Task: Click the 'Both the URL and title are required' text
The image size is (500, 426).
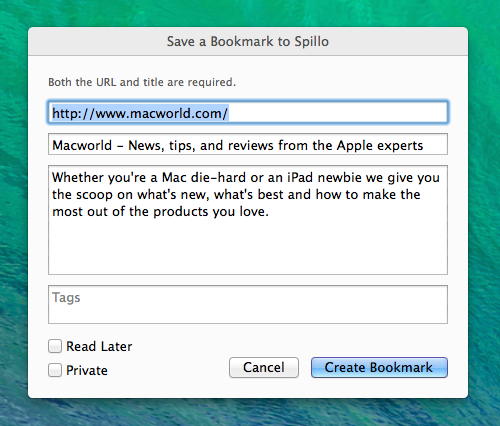Action: [x=142, y=82]
